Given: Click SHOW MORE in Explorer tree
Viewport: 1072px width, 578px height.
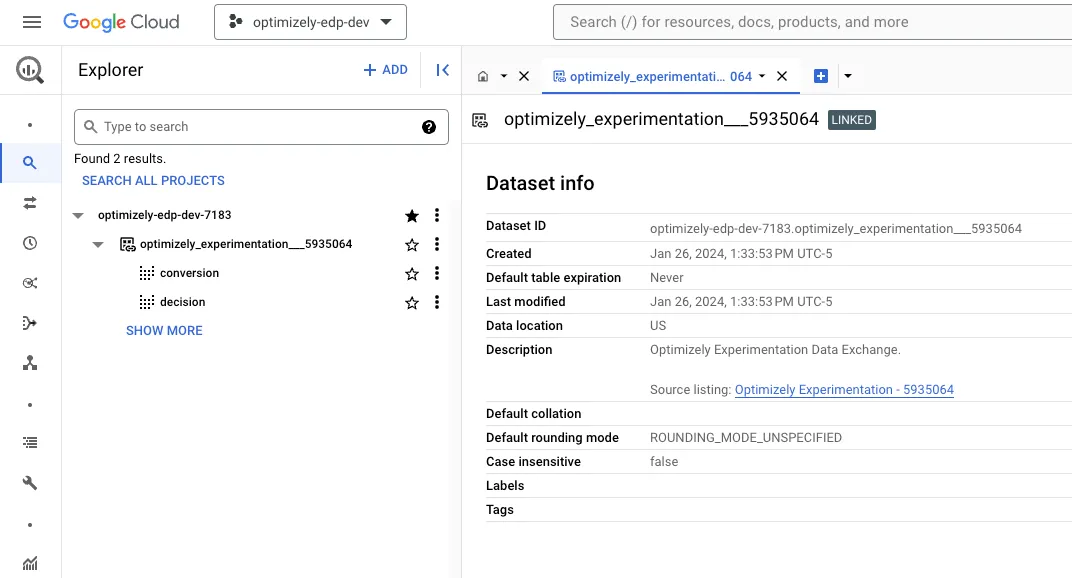Looking at the screenshot, I should pyautogui.click(x=164, y=330).
